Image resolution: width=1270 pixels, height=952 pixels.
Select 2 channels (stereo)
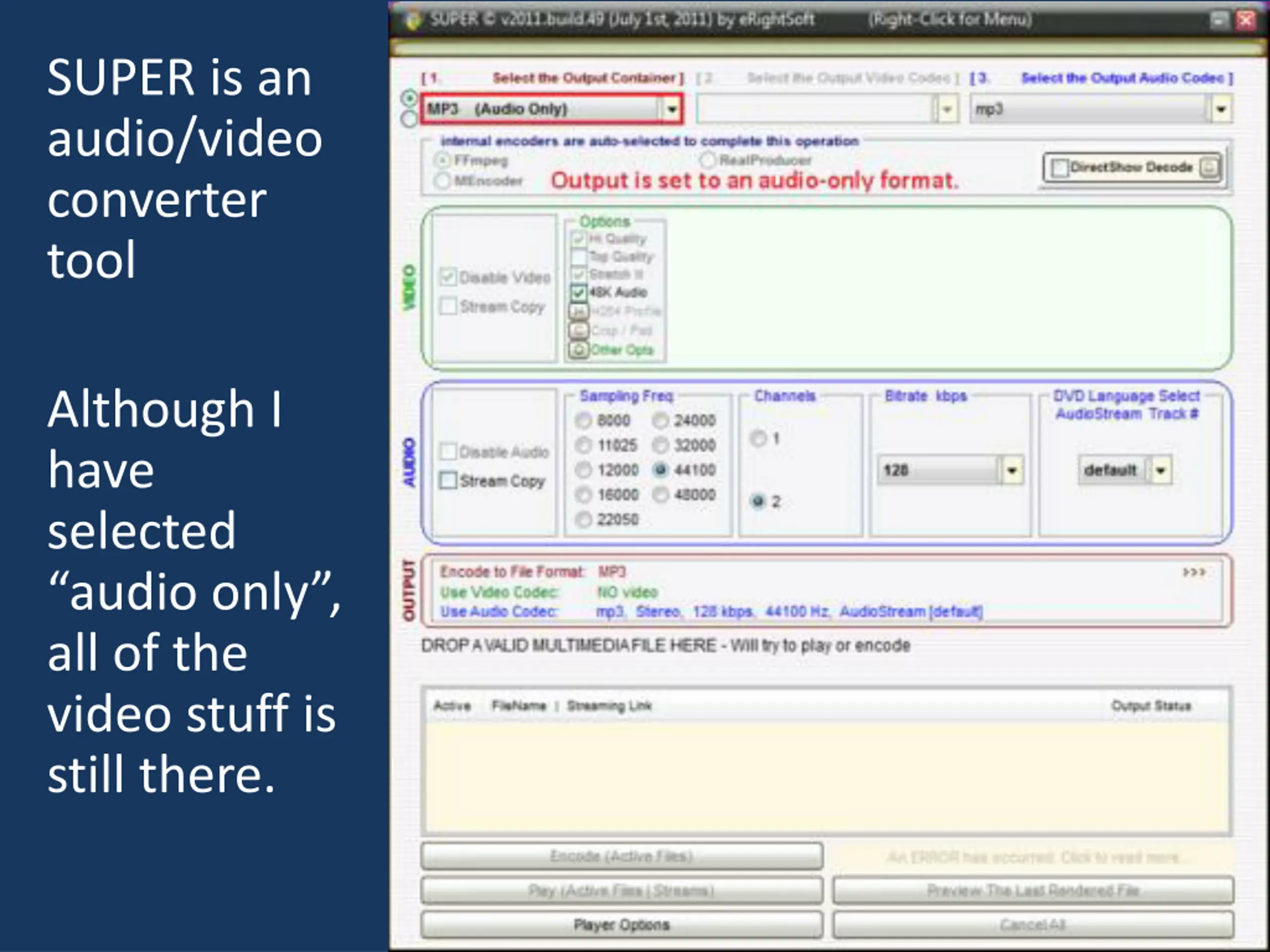tap(759, 502)
